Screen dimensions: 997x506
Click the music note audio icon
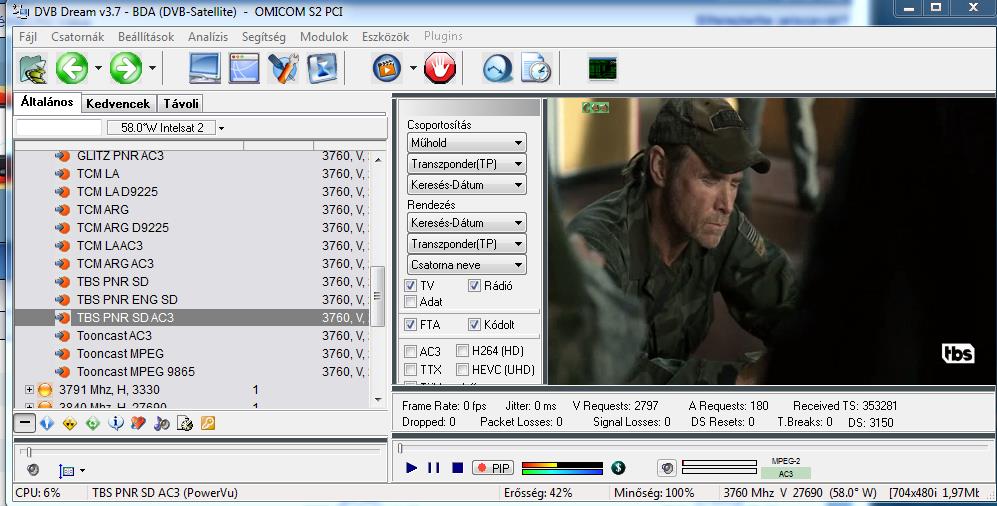coord(162,423)
